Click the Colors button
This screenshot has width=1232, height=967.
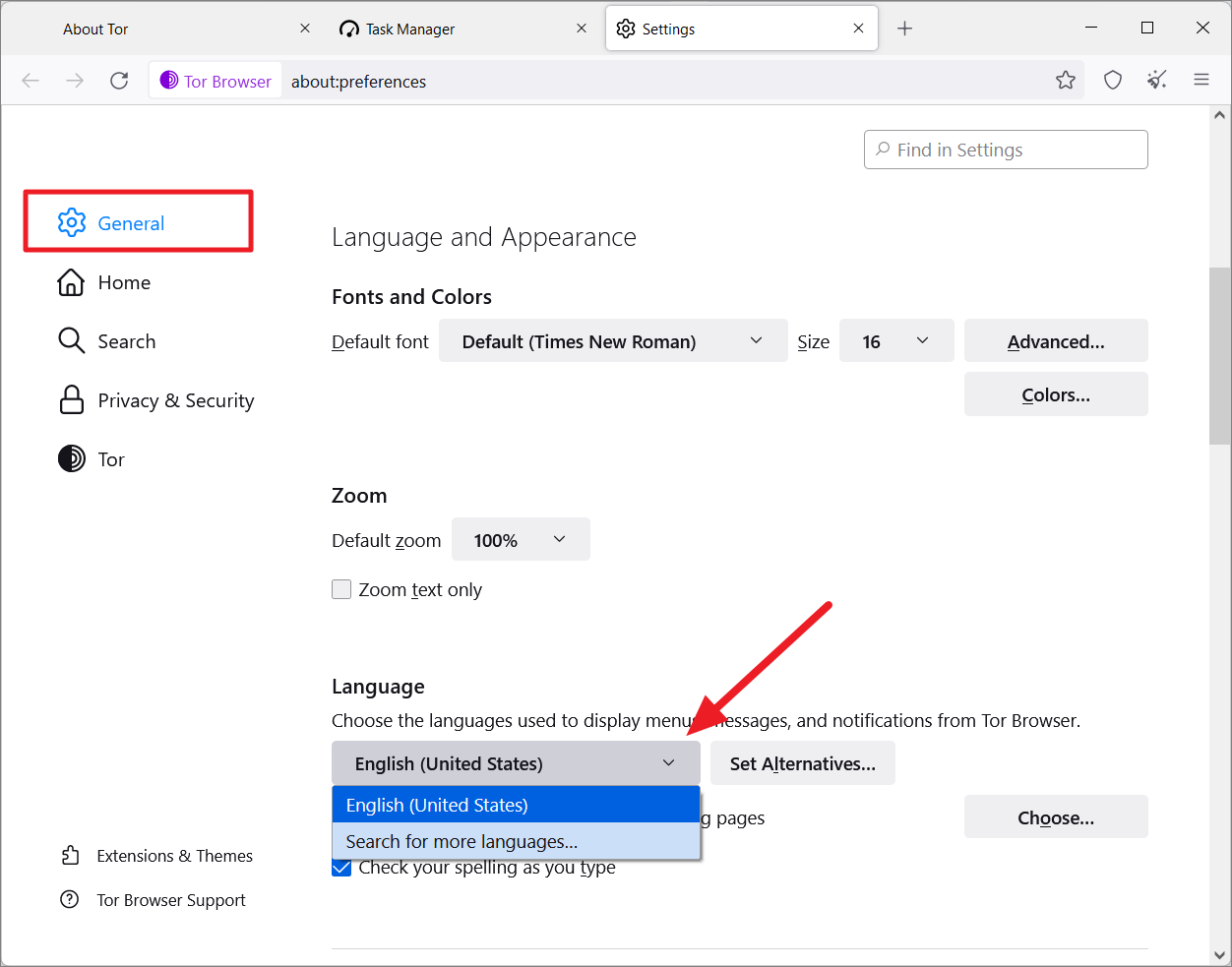[x=1056, y=394]
